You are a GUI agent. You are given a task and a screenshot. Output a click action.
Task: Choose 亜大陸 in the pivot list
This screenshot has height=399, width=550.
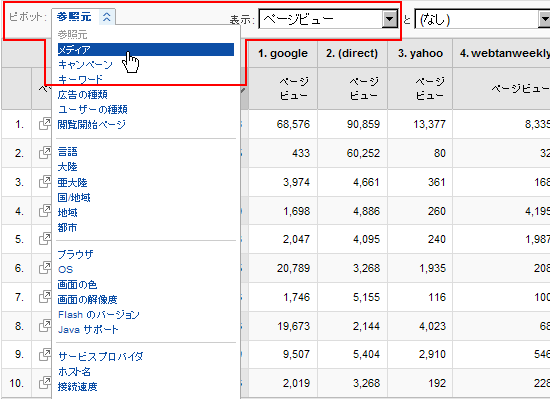tap(72, 182)
